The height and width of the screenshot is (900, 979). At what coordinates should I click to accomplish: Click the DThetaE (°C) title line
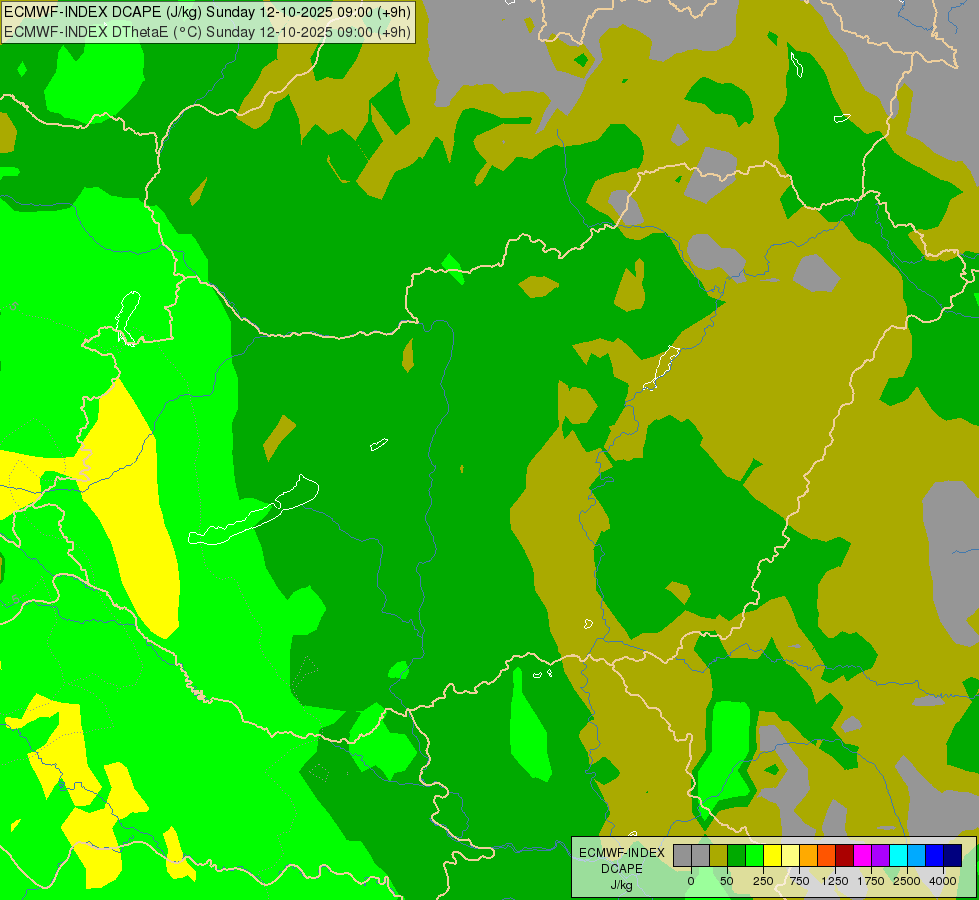click(x=207, y=32)
